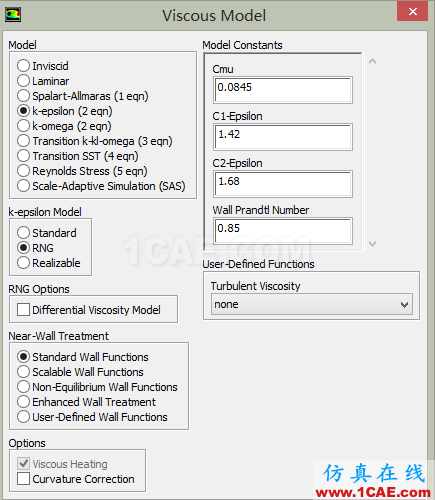435x500 pixels.
Task: Open the Turbulent Viscosity dropdown
Action: [x=312, y=304]
